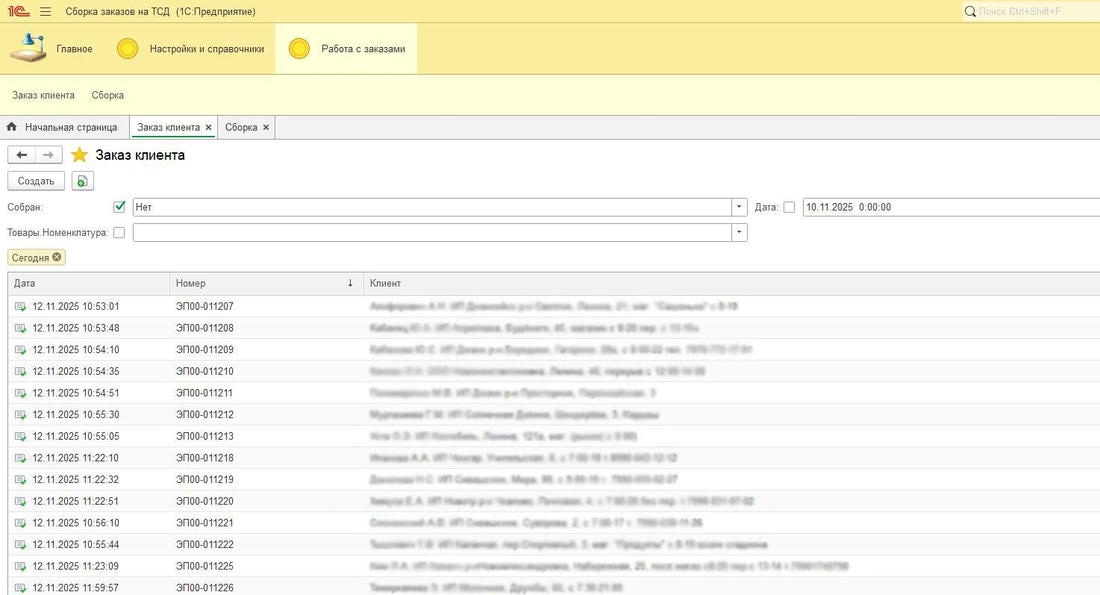Switch to the Сборка tab

pyautogui.click(x=241, y=127)
